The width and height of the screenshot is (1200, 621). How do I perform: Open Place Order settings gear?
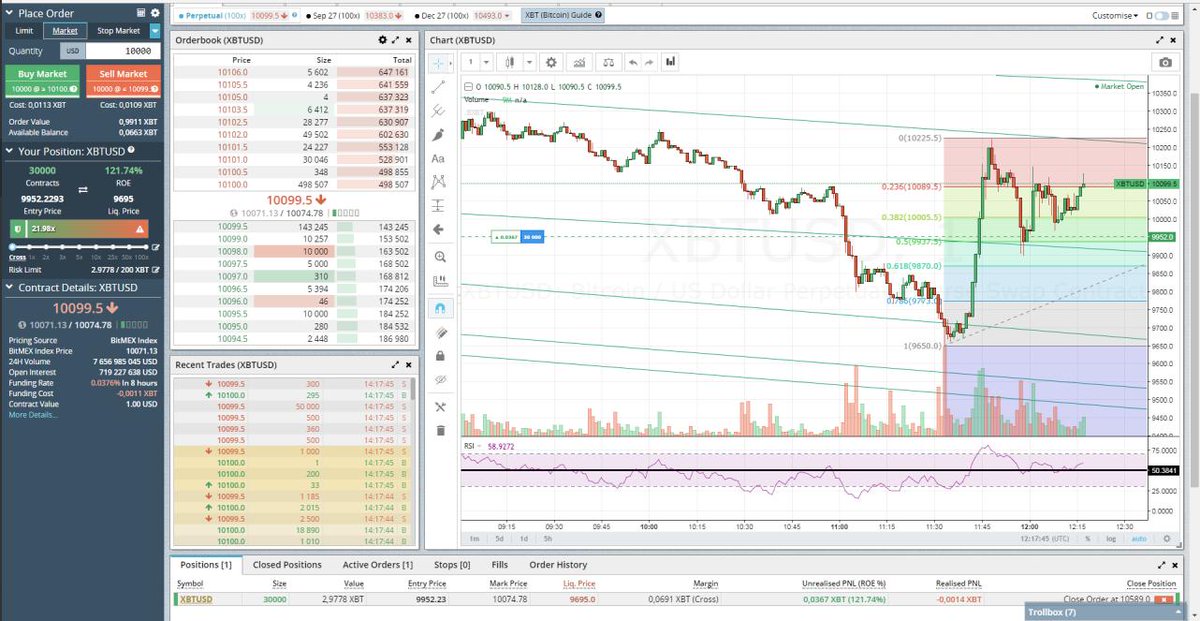pos(154,13)
